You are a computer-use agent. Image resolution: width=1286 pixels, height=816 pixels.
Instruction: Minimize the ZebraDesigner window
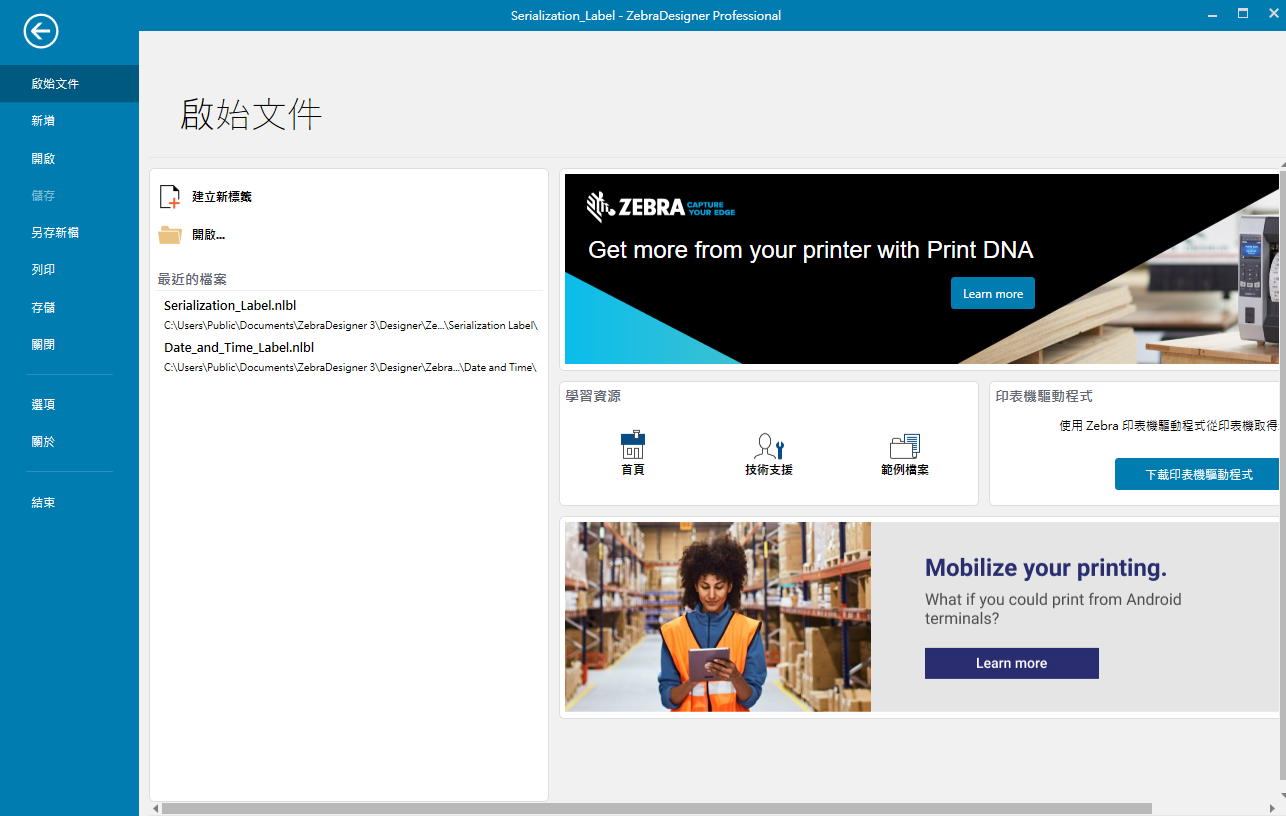[1213, 14]
